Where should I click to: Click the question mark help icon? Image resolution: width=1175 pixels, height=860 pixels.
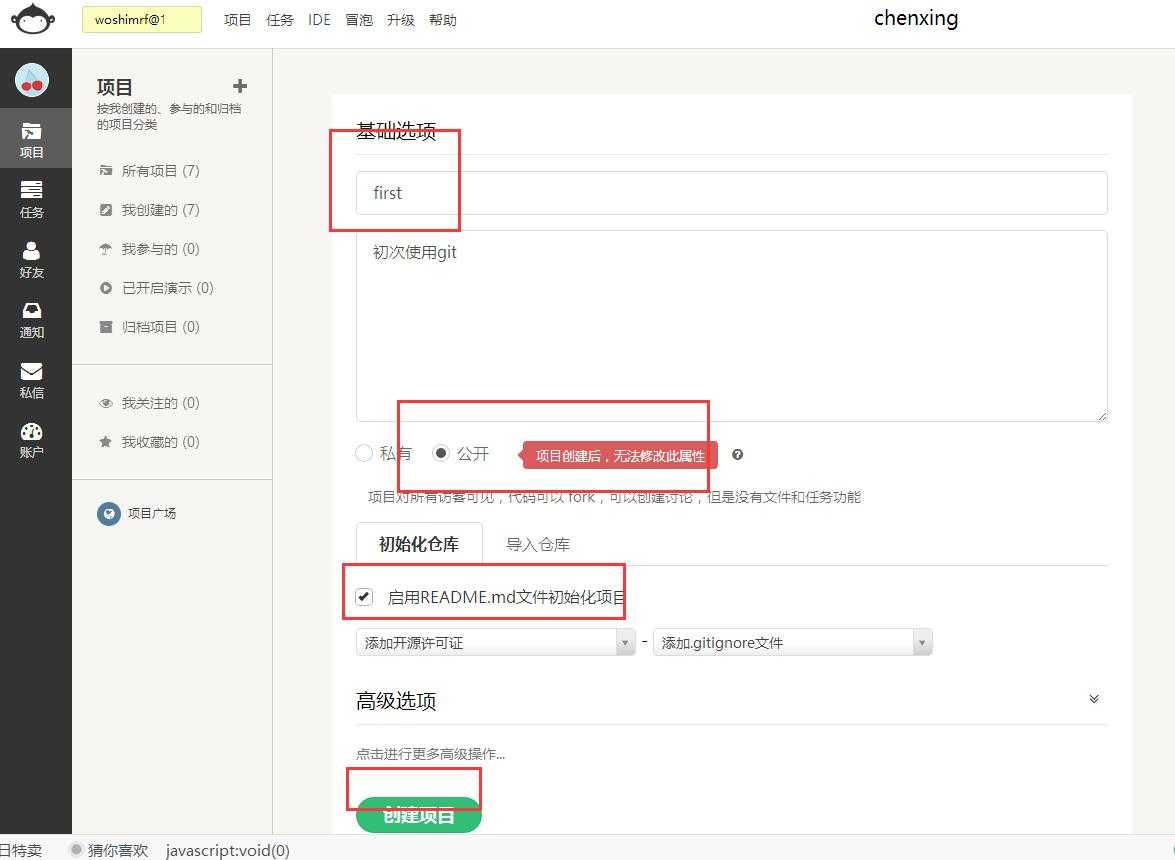[737, 455]
